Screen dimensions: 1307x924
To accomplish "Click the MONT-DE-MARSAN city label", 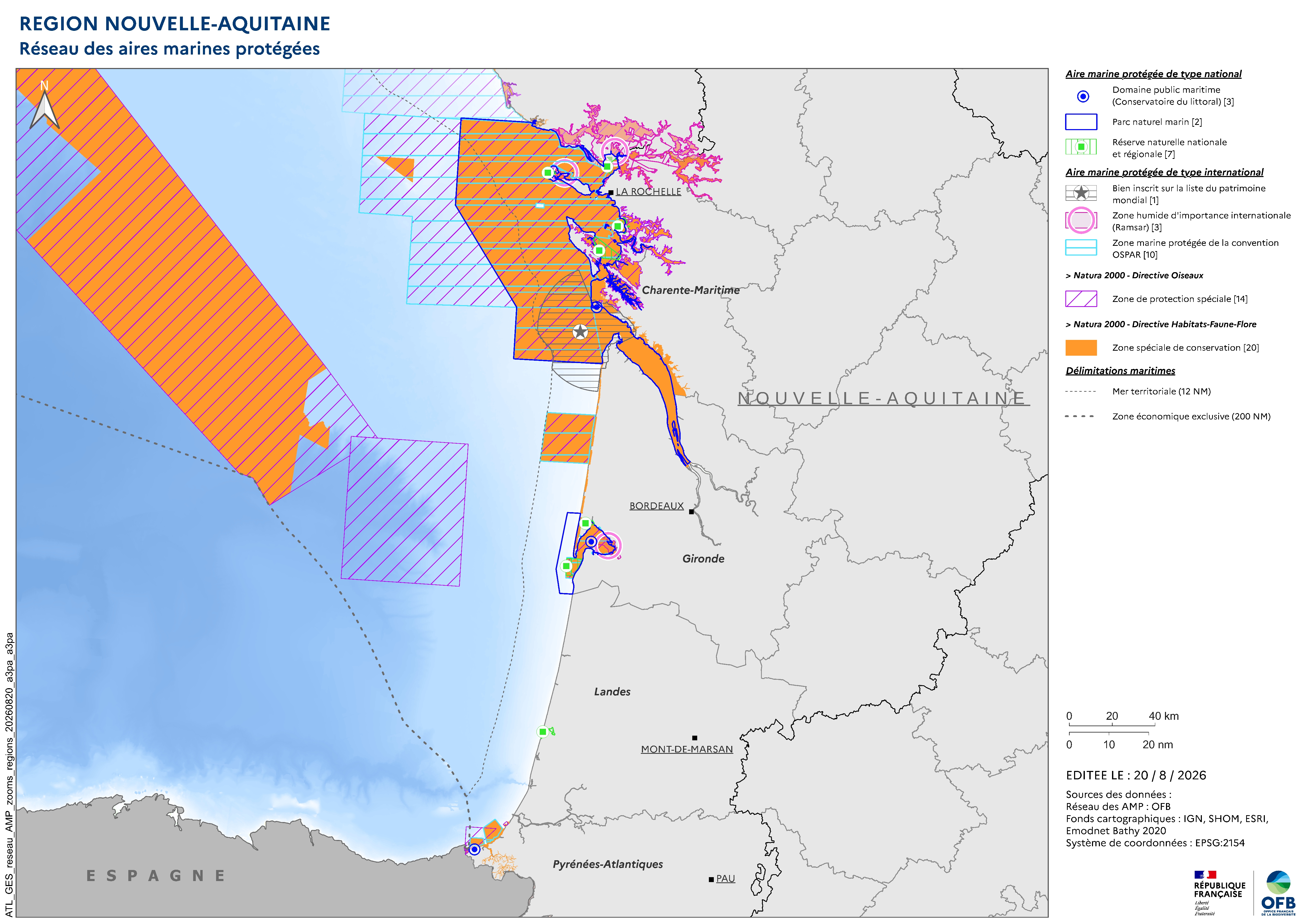I will 686,749.
